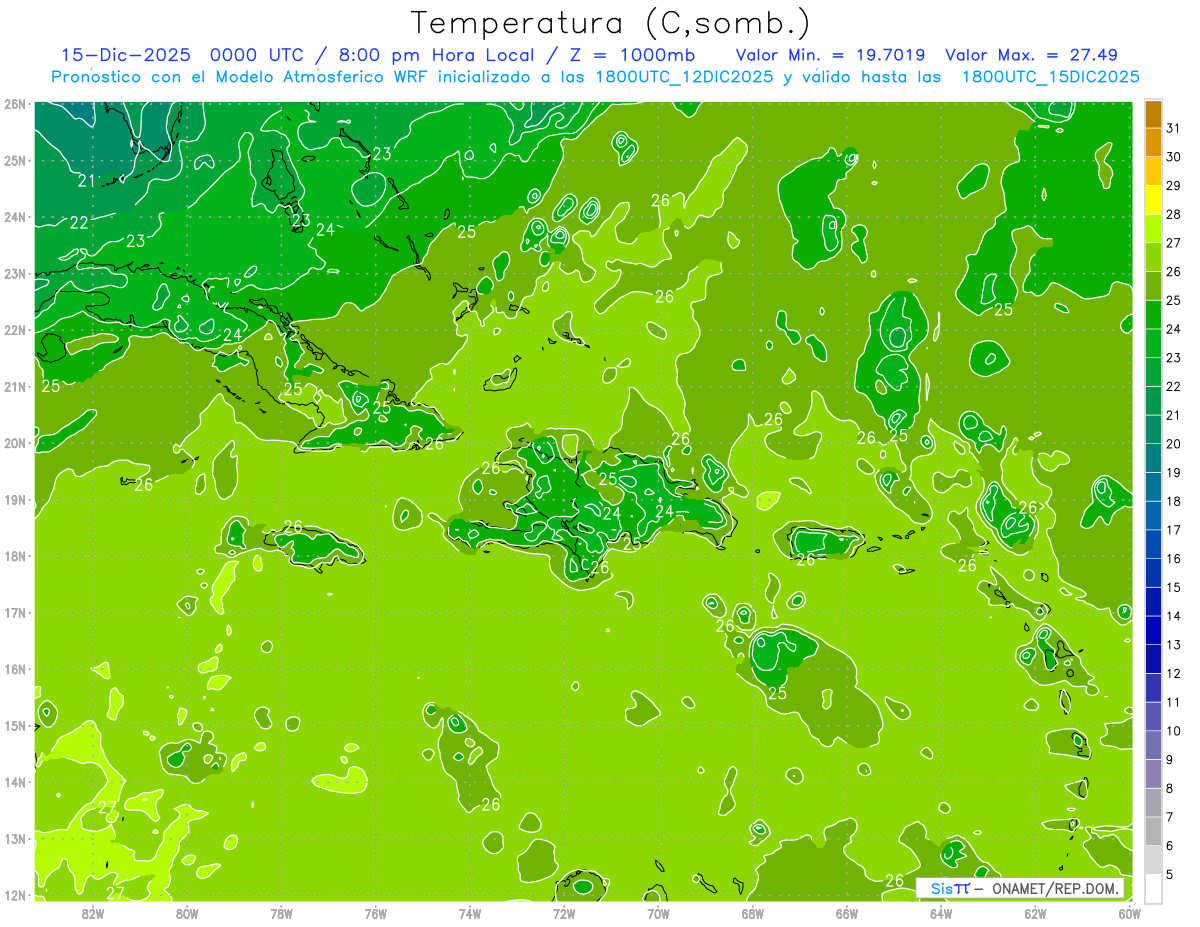Image resolution: width=1200 pixels, height=927 pixels.
Task: Click the orange swatch atop the color scale
Action: 1153,114
